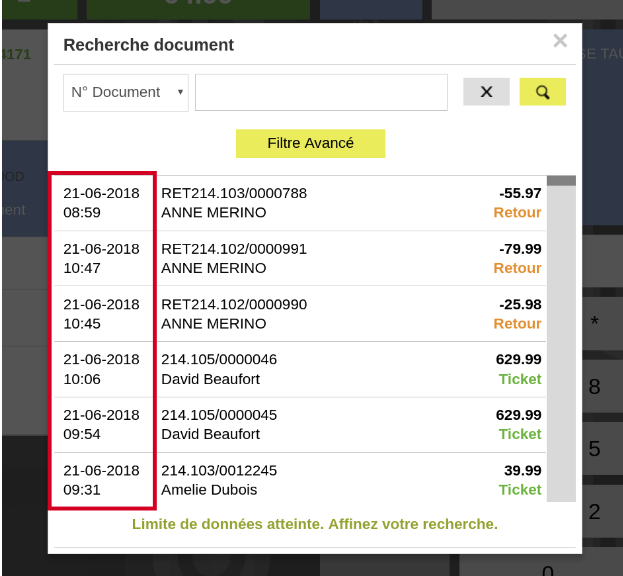Click the document search text field
Screen dimensions: 623x576
tap(321, 92)
